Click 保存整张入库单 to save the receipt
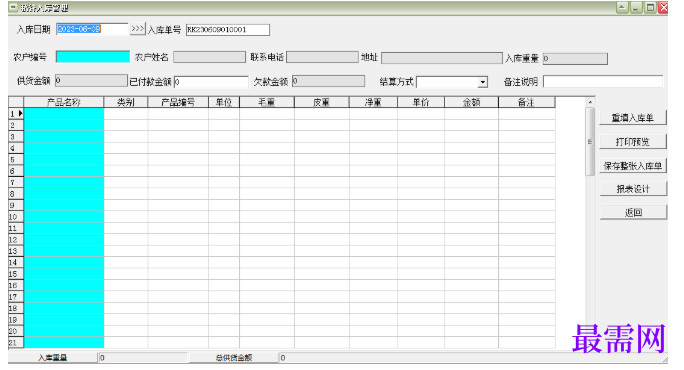This screenshot has width=684, height=370. [633, 166]
